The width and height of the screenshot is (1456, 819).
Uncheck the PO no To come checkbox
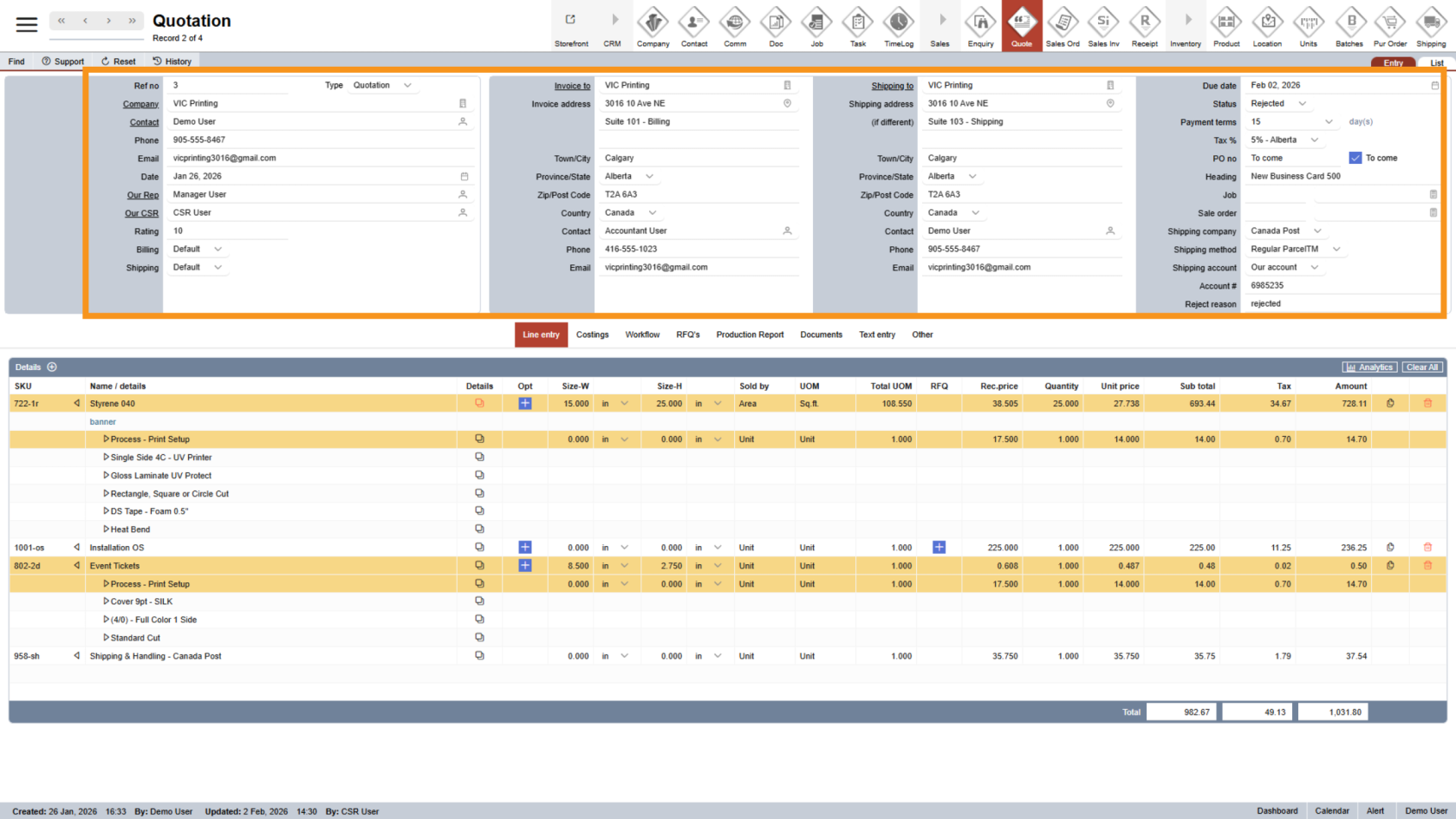pos(1355,158)
